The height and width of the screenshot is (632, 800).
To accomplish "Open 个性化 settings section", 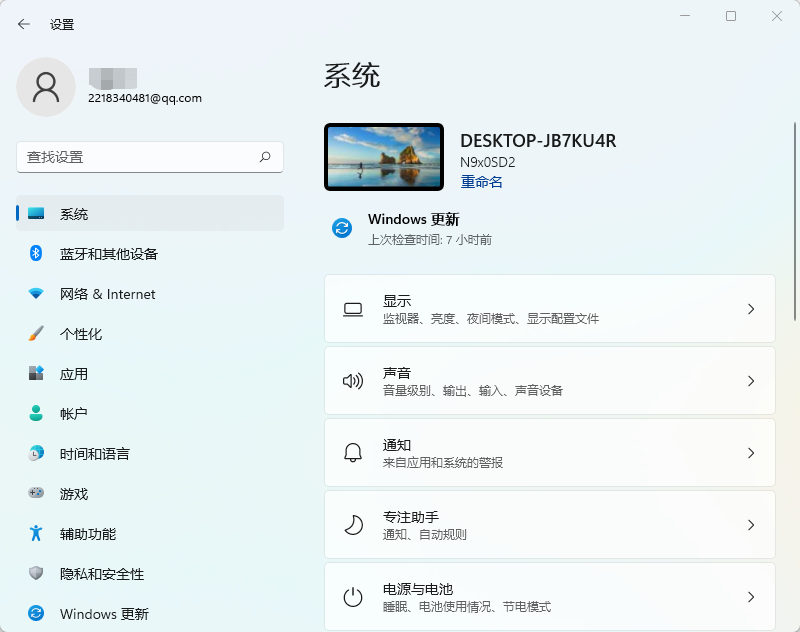I will [150, 333].
